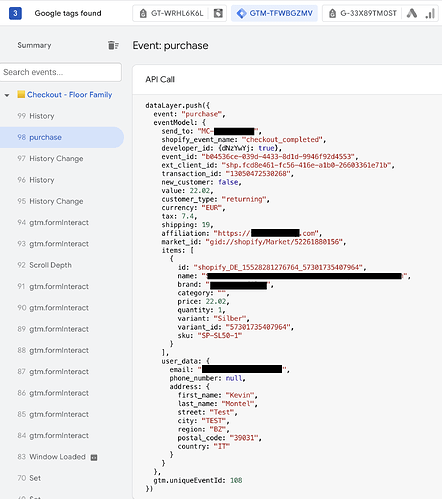Select event 90 gtm.formInteract
Viewport: 442px width, 499px height.
(x=62, y=308)
